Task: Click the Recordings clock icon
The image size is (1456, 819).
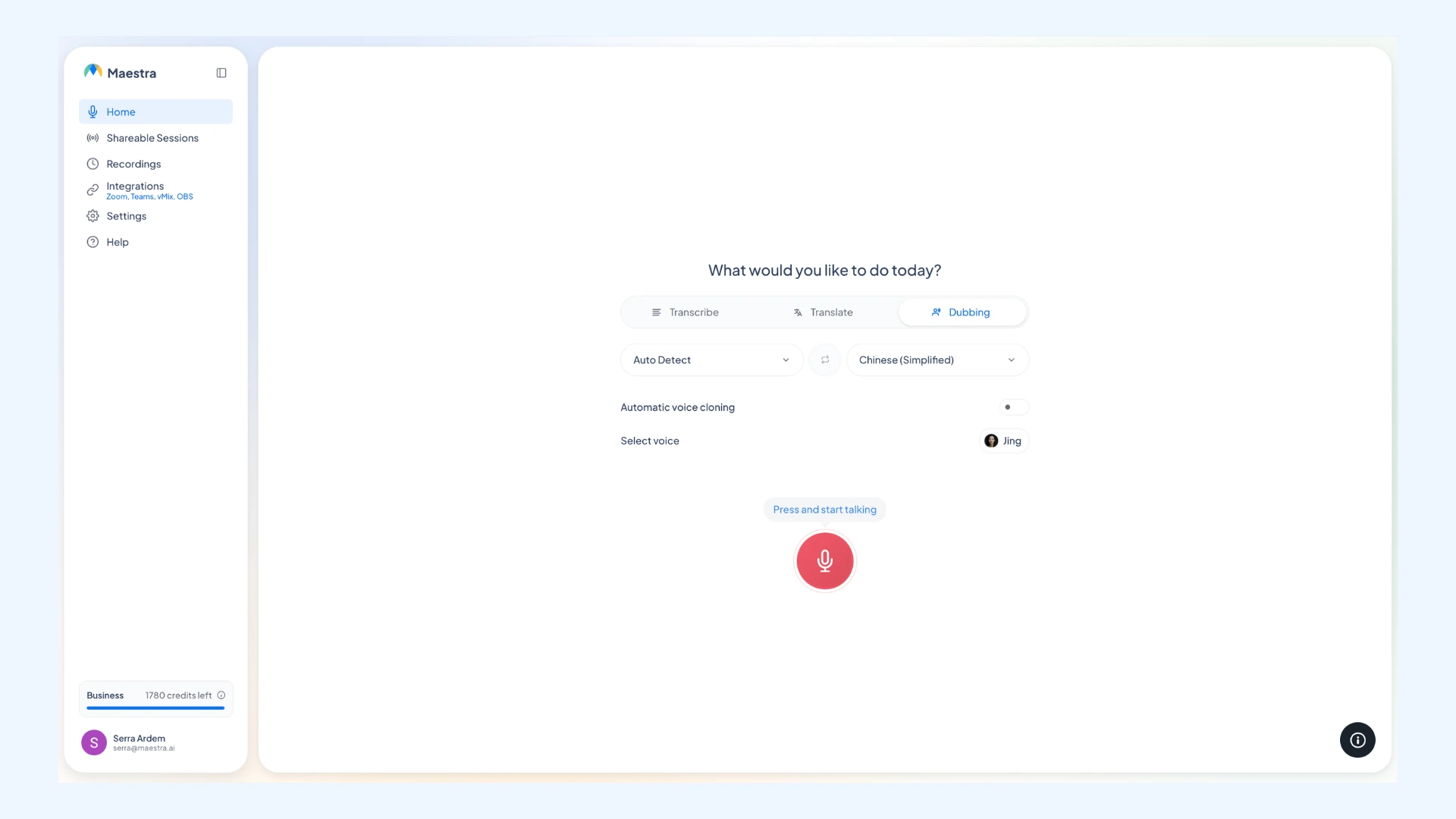Action: [93, 164]
